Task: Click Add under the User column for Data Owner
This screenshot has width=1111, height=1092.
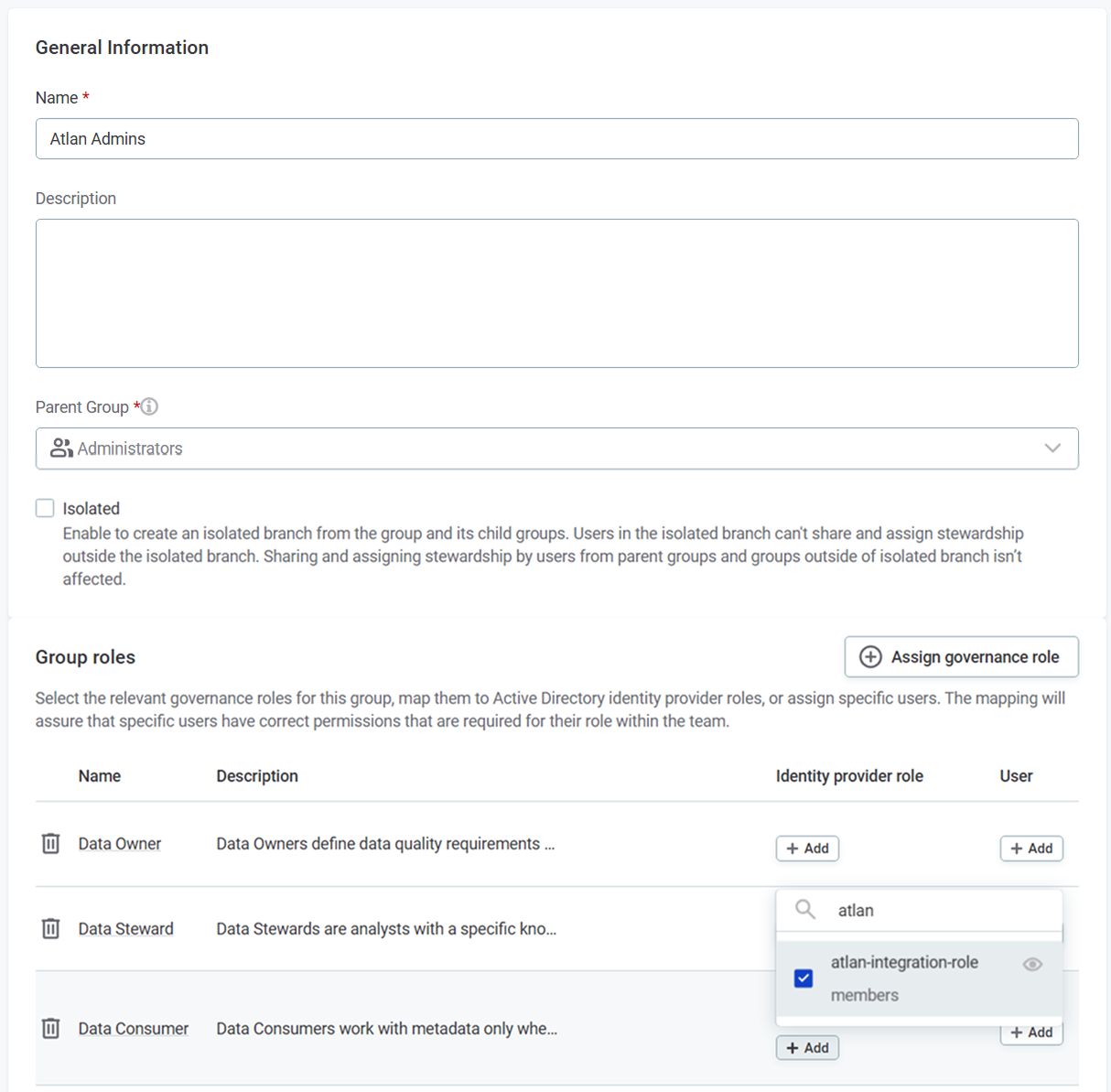Action: point(1031,849)
